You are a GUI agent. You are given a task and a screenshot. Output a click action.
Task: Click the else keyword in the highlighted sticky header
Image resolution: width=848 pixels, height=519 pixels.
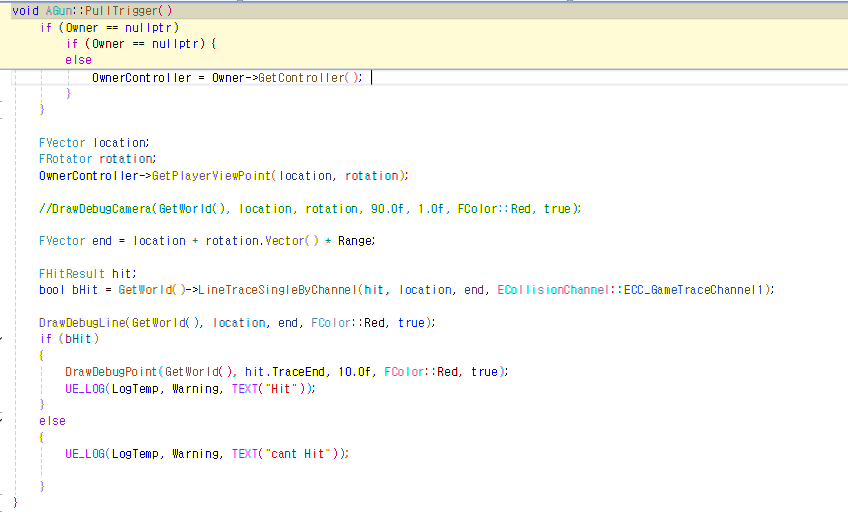[78, 60]
